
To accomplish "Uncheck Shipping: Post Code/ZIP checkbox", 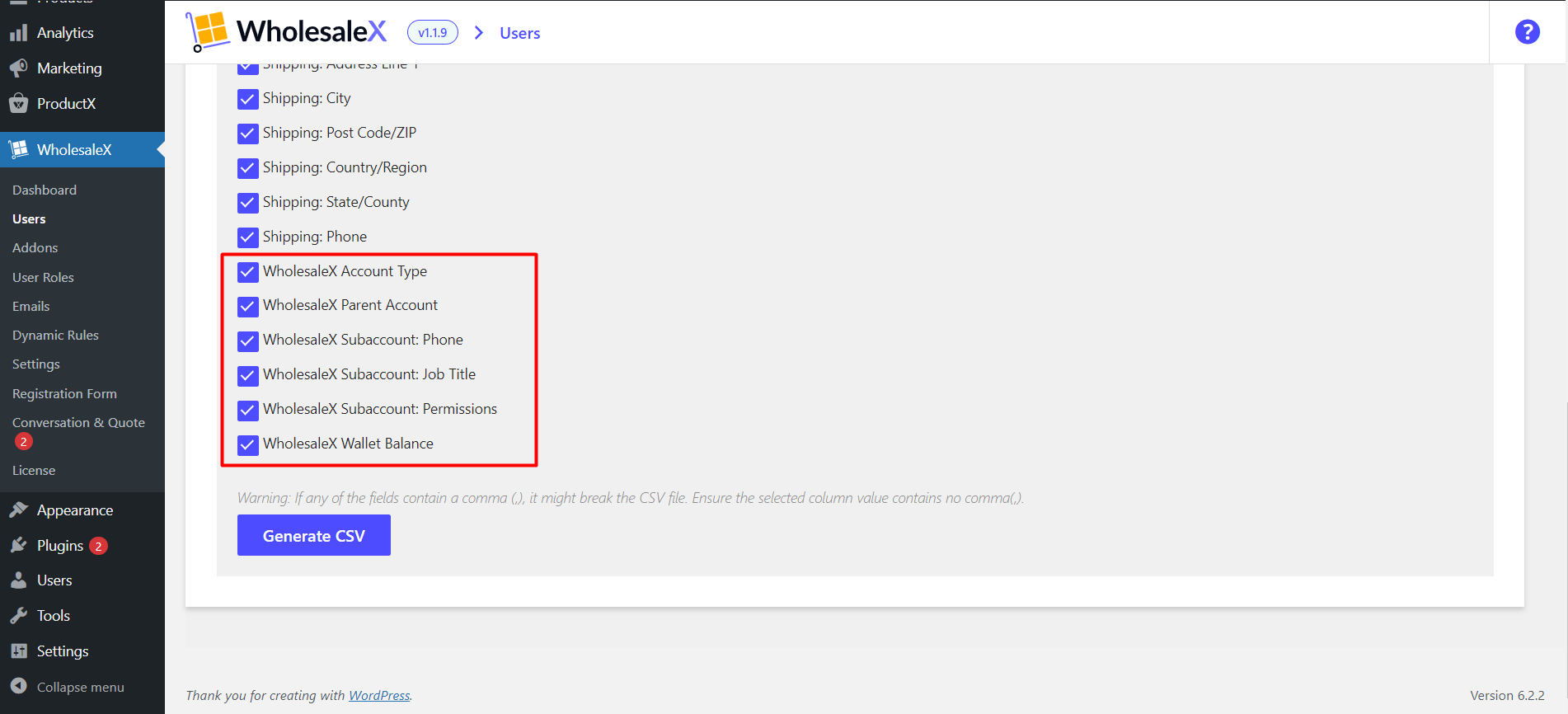I will pyautogui.click(x=248, y=134).
